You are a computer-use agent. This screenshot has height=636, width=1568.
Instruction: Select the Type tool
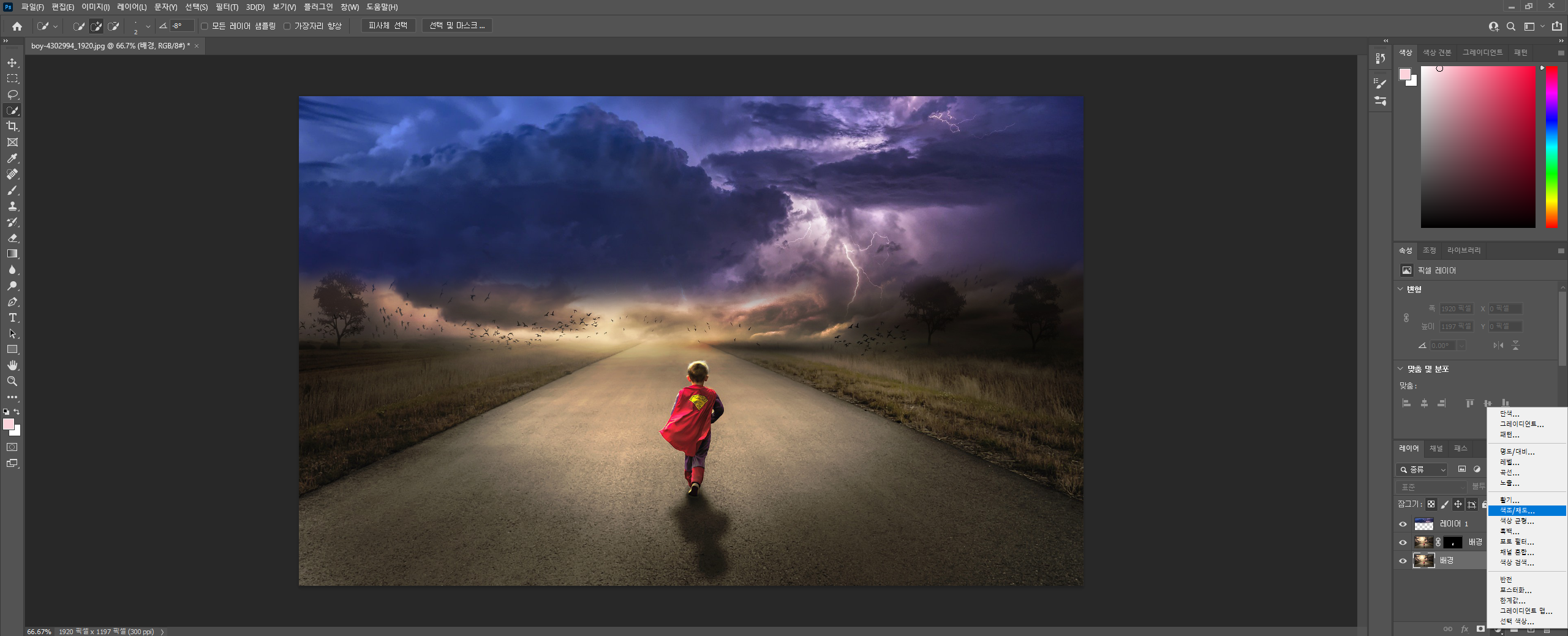(x=12, y=317)
